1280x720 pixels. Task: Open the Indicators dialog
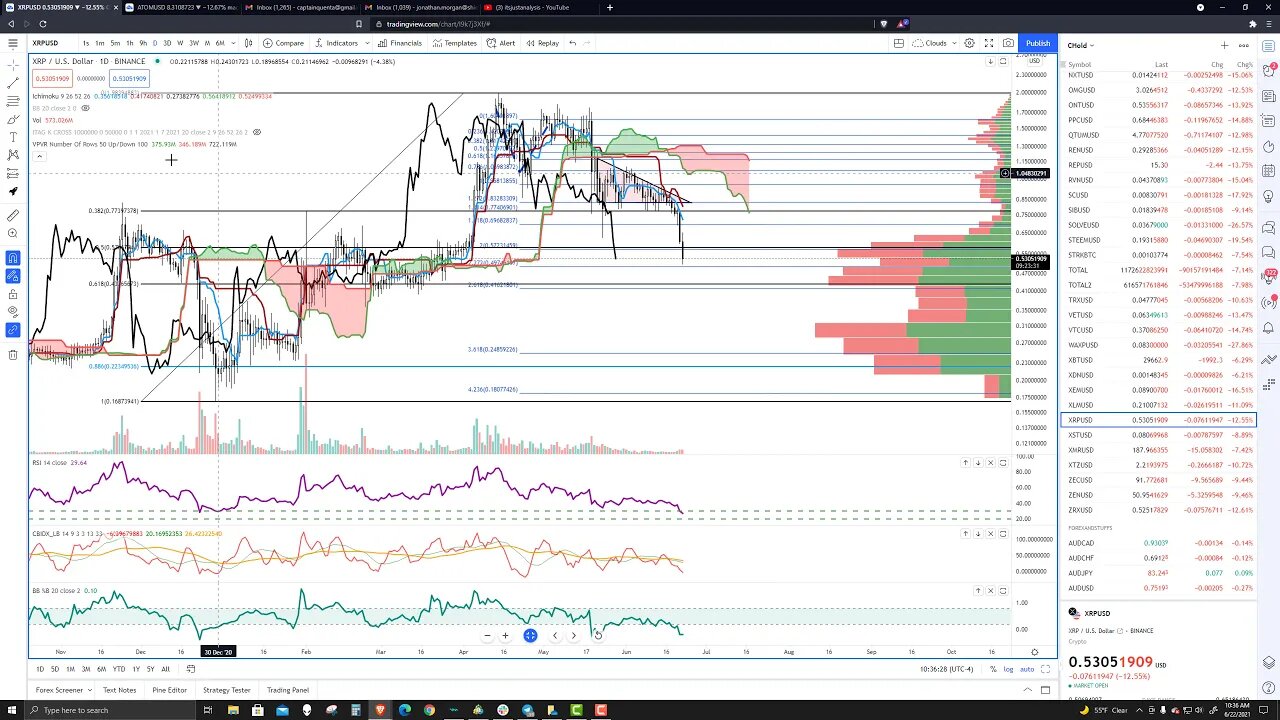click(x=336, y=43)
